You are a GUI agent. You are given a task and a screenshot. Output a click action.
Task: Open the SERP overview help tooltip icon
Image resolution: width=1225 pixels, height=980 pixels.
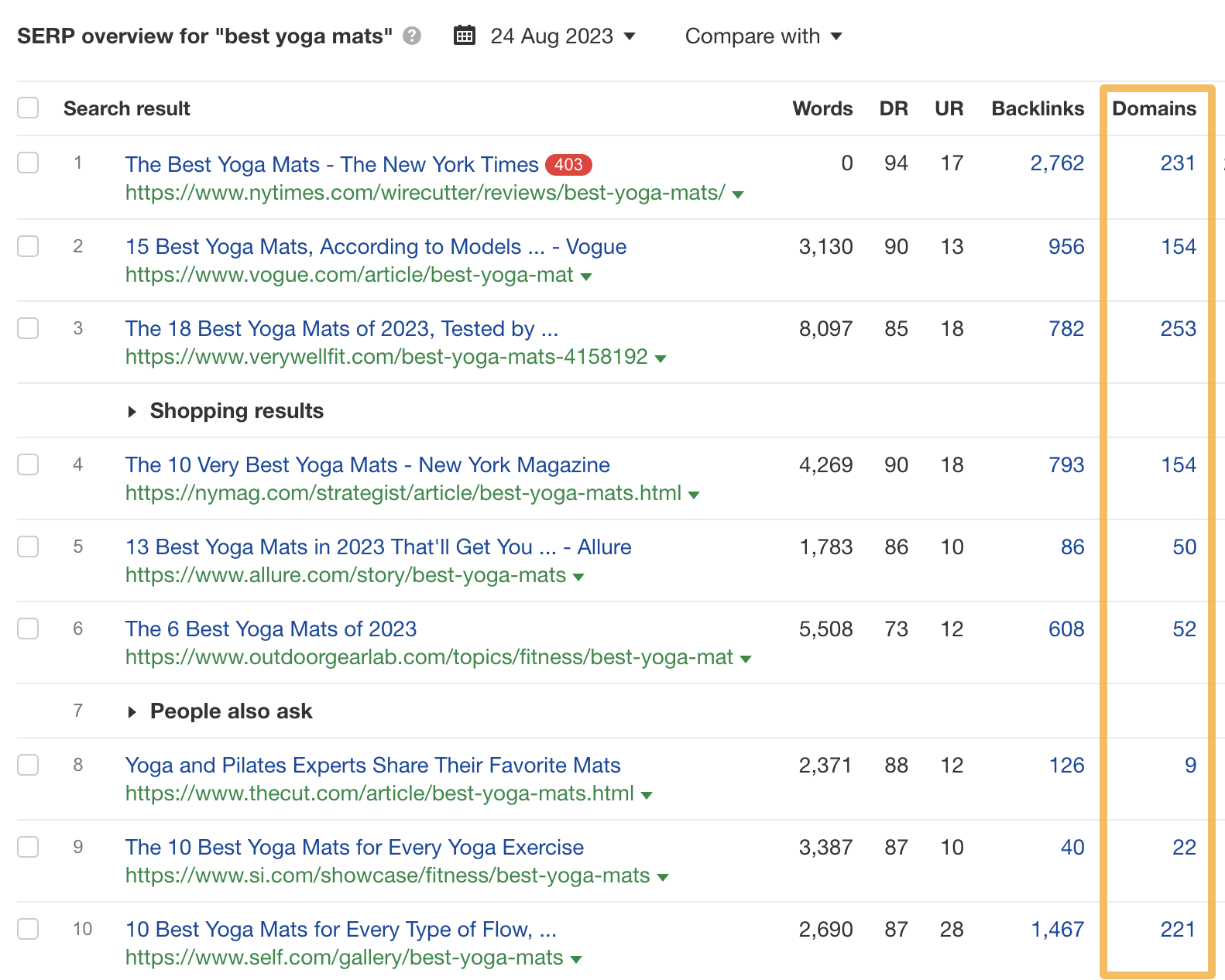click(413, 36)
